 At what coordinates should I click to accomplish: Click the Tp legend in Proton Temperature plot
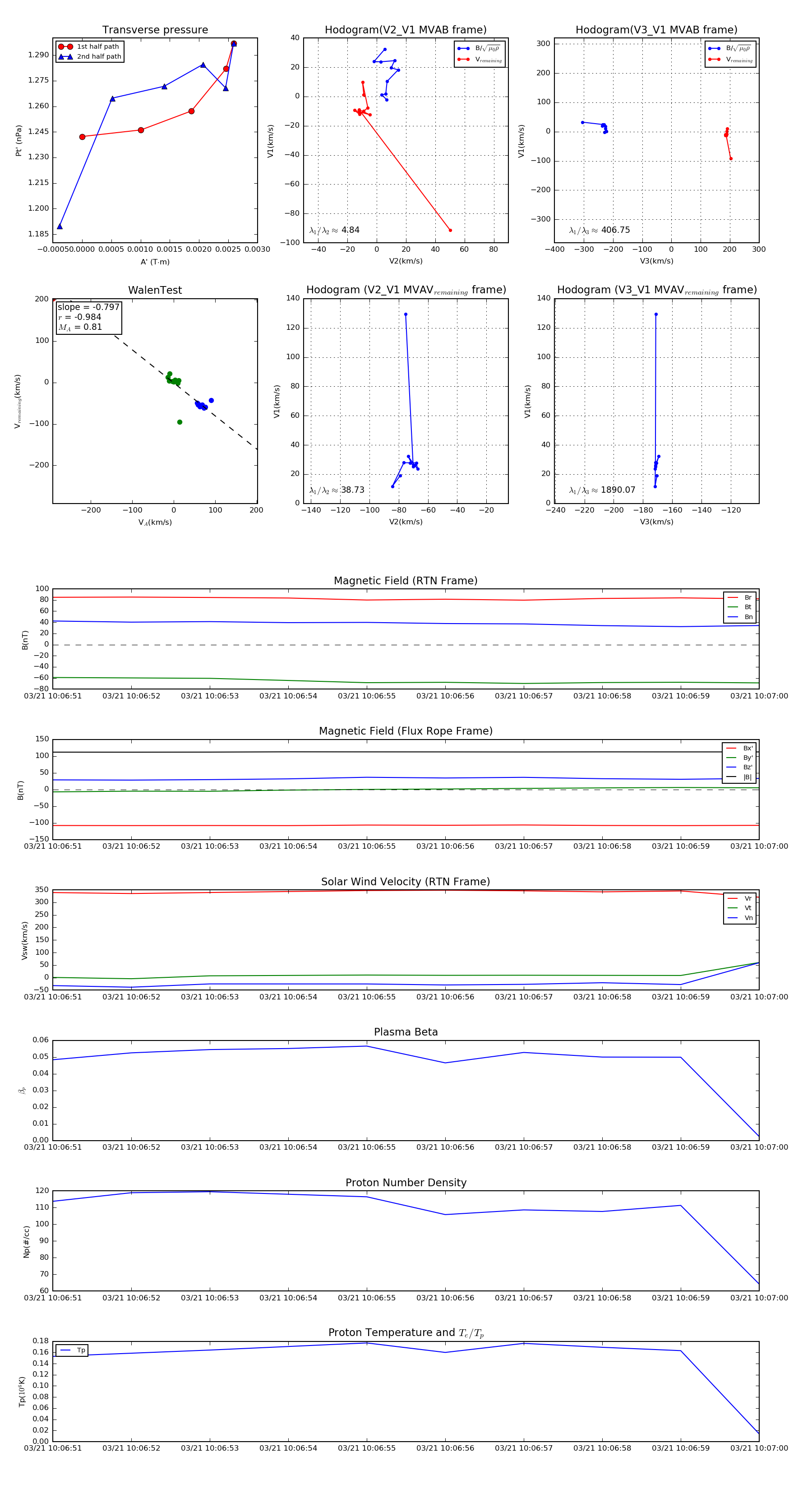(x=72, y=1350)
